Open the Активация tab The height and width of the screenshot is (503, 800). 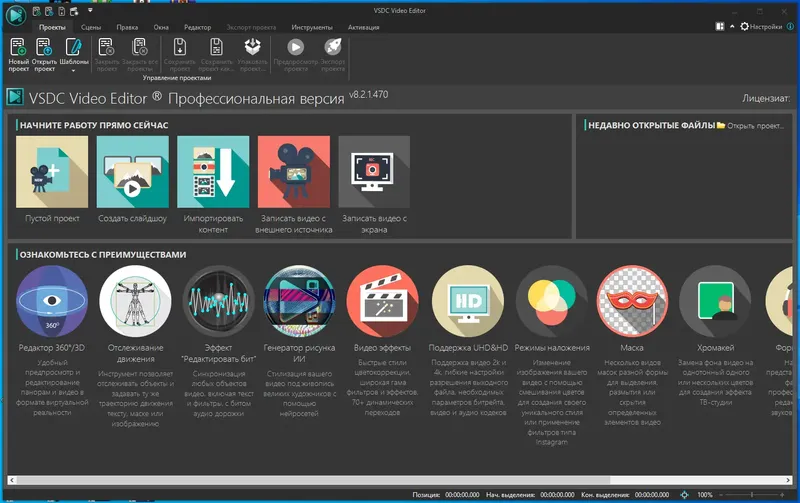[x=364, y=27]
